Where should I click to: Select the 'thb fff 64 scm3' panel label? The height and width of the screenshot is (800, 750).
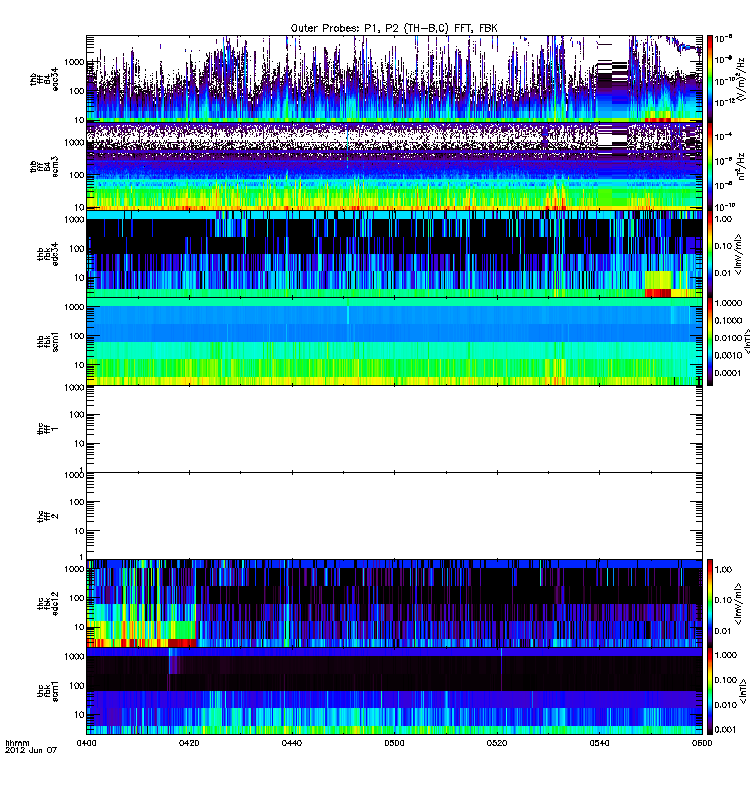[x=44, y=167]
